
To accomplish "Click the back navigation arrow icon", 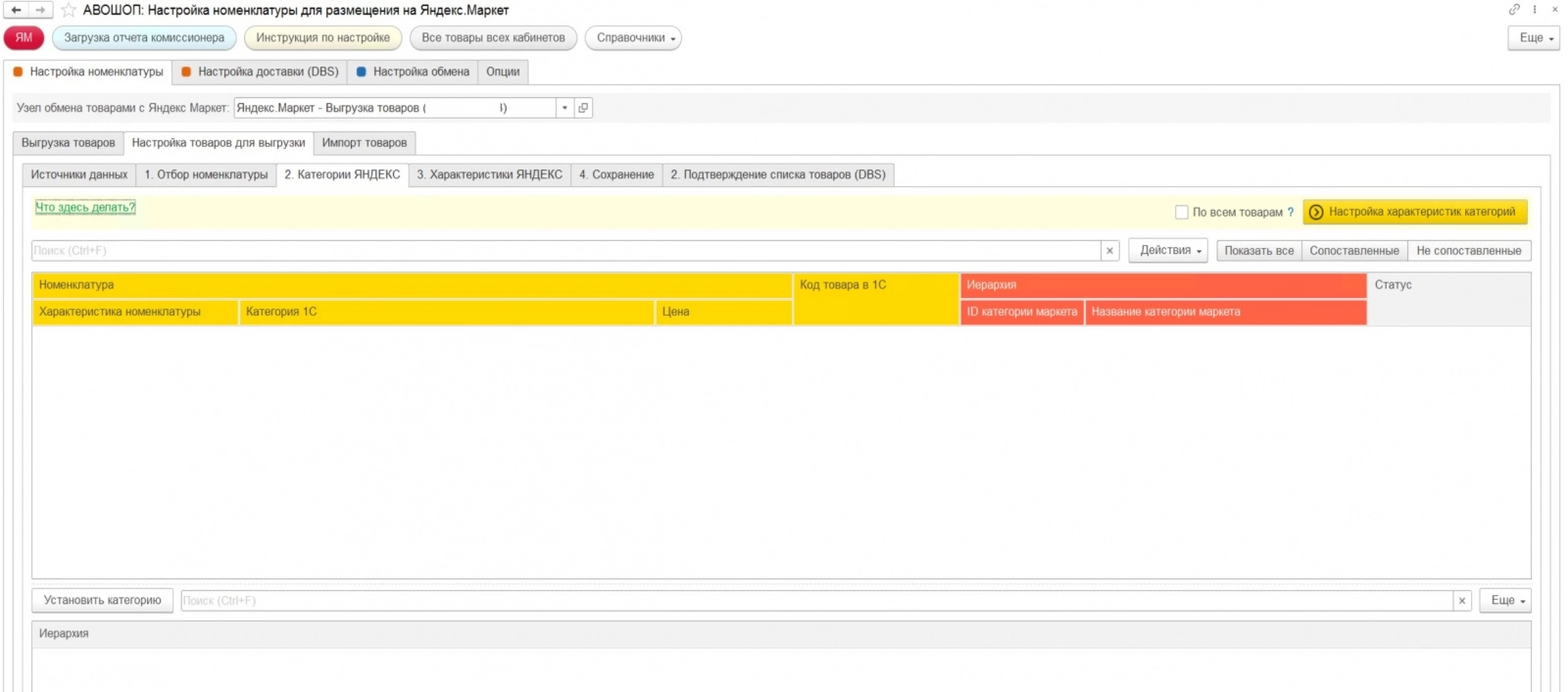I will pos(17,10).
